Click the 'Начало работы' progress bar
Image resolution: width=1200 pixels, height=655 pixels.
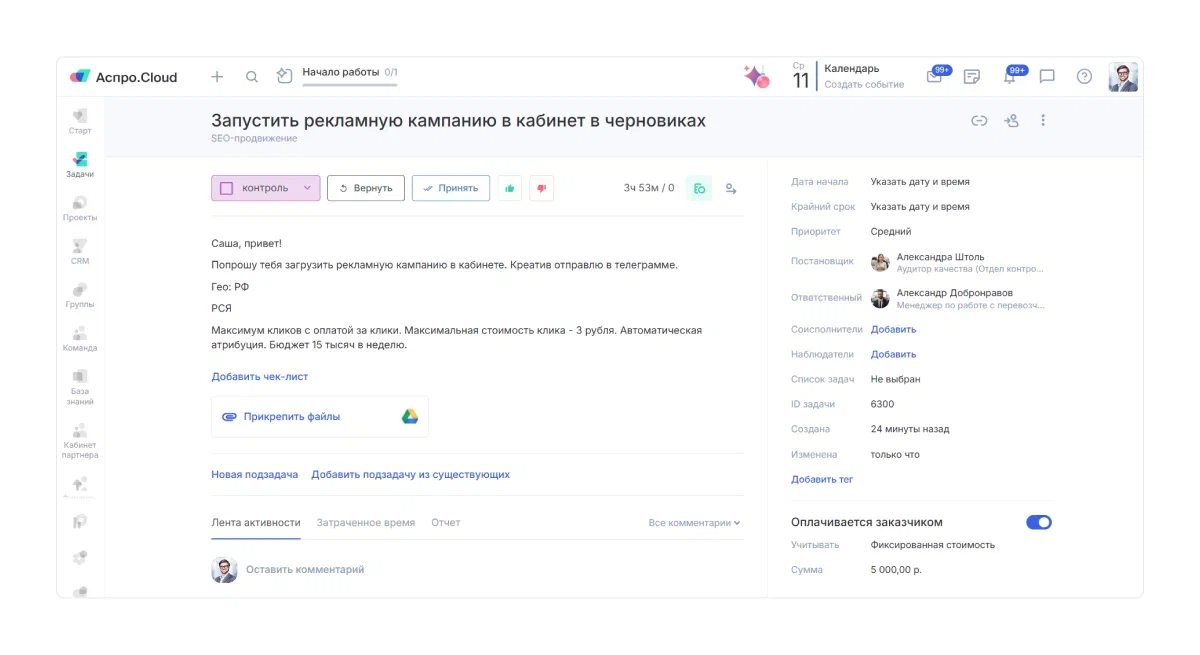349,84
